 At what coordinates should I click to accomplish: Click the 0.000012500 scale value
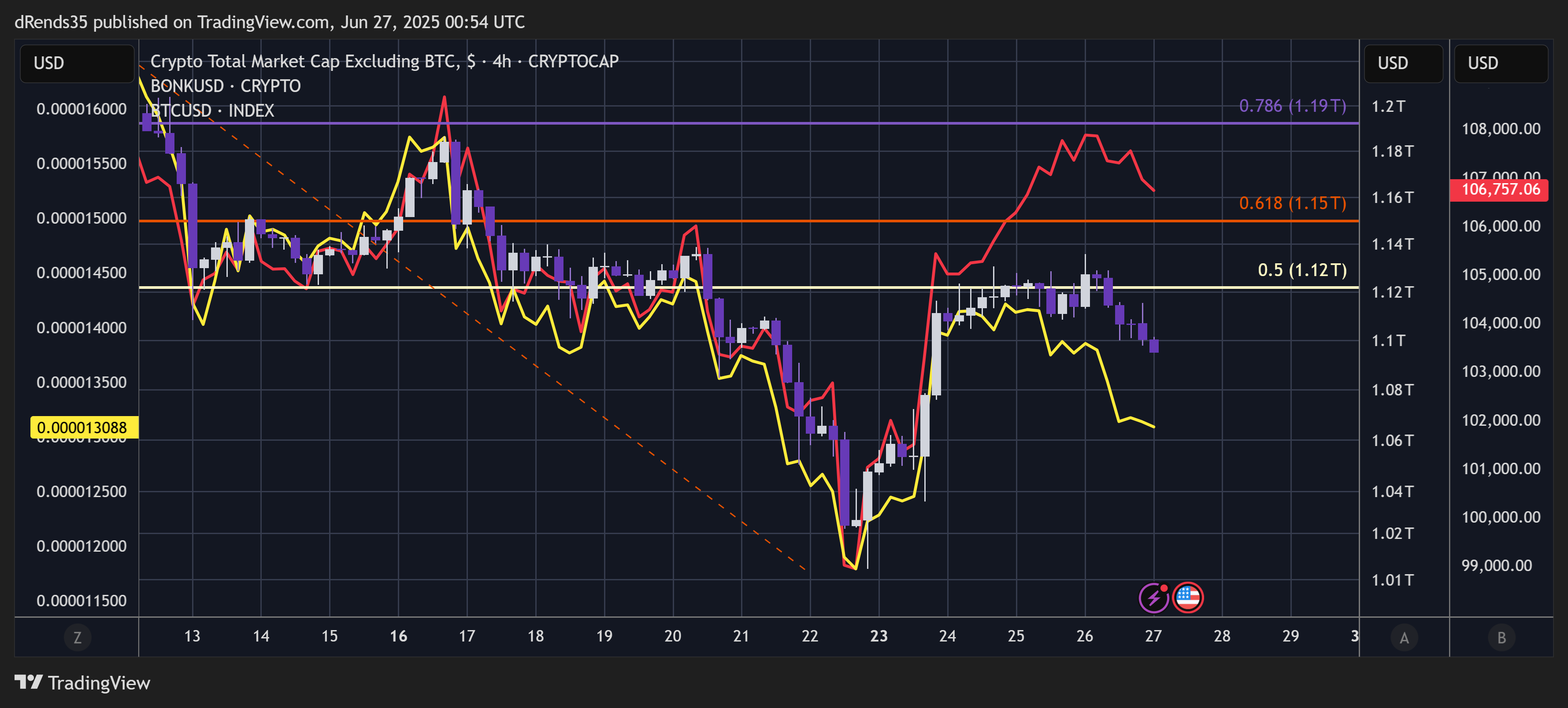pos(82,491)
